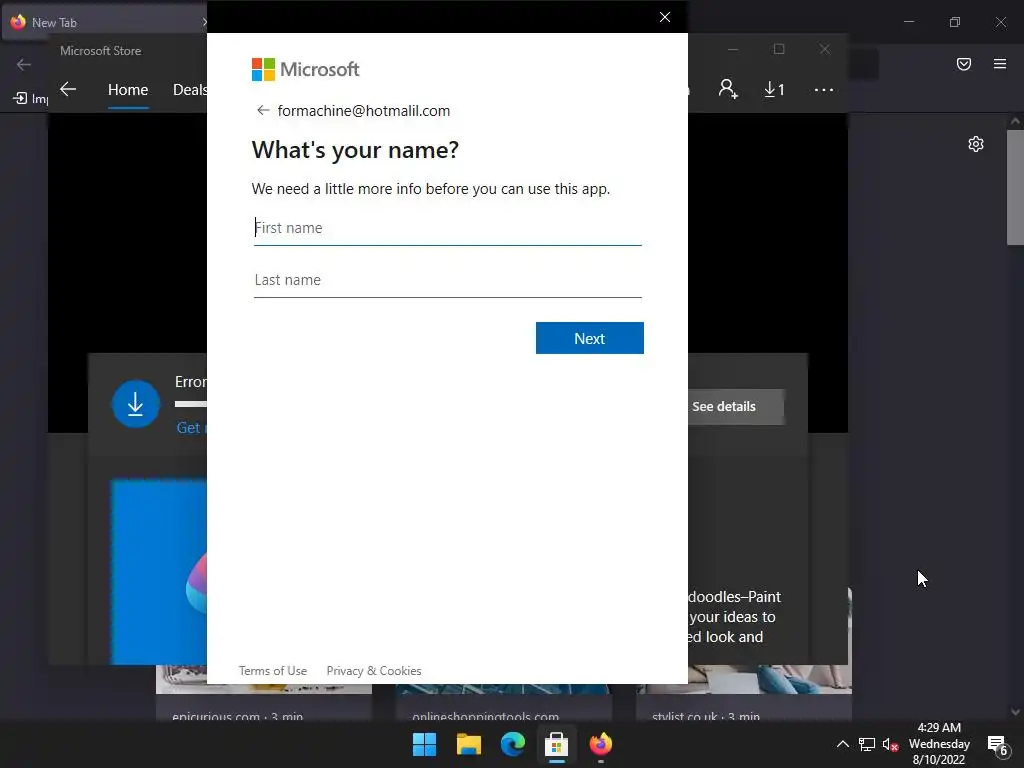Click the Last name input field
The width and height of the screenshot is (1024, 768).
coord(447,280)
